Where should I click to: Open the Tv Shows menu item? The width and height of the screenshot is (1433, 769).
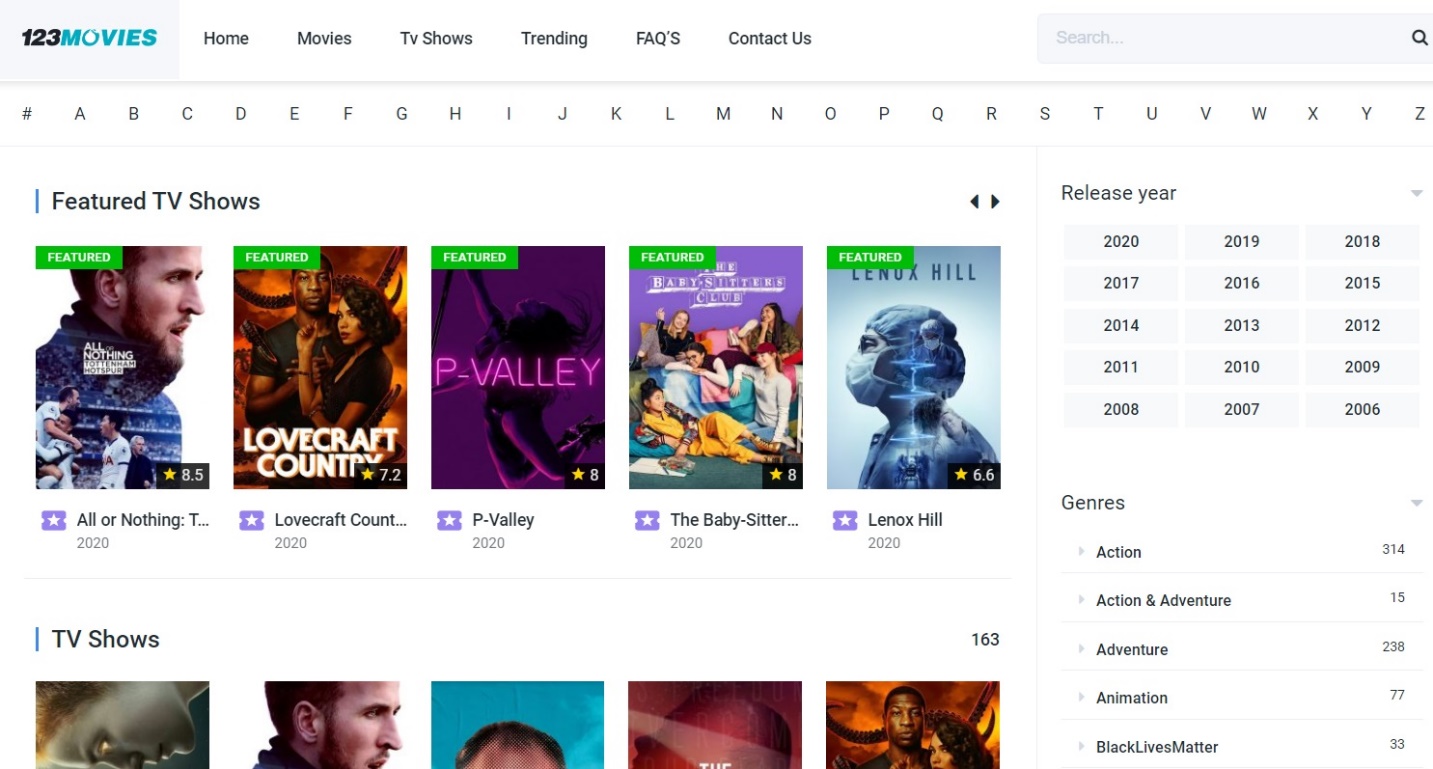[x=436, y=38]
